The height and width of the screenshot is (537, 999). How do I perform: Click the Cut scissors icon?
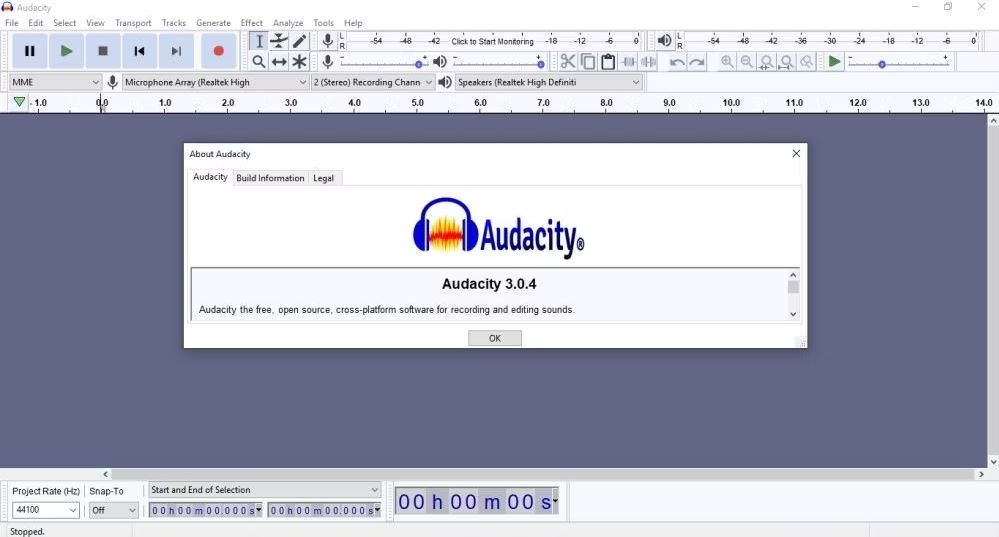[x=568, y=62]
